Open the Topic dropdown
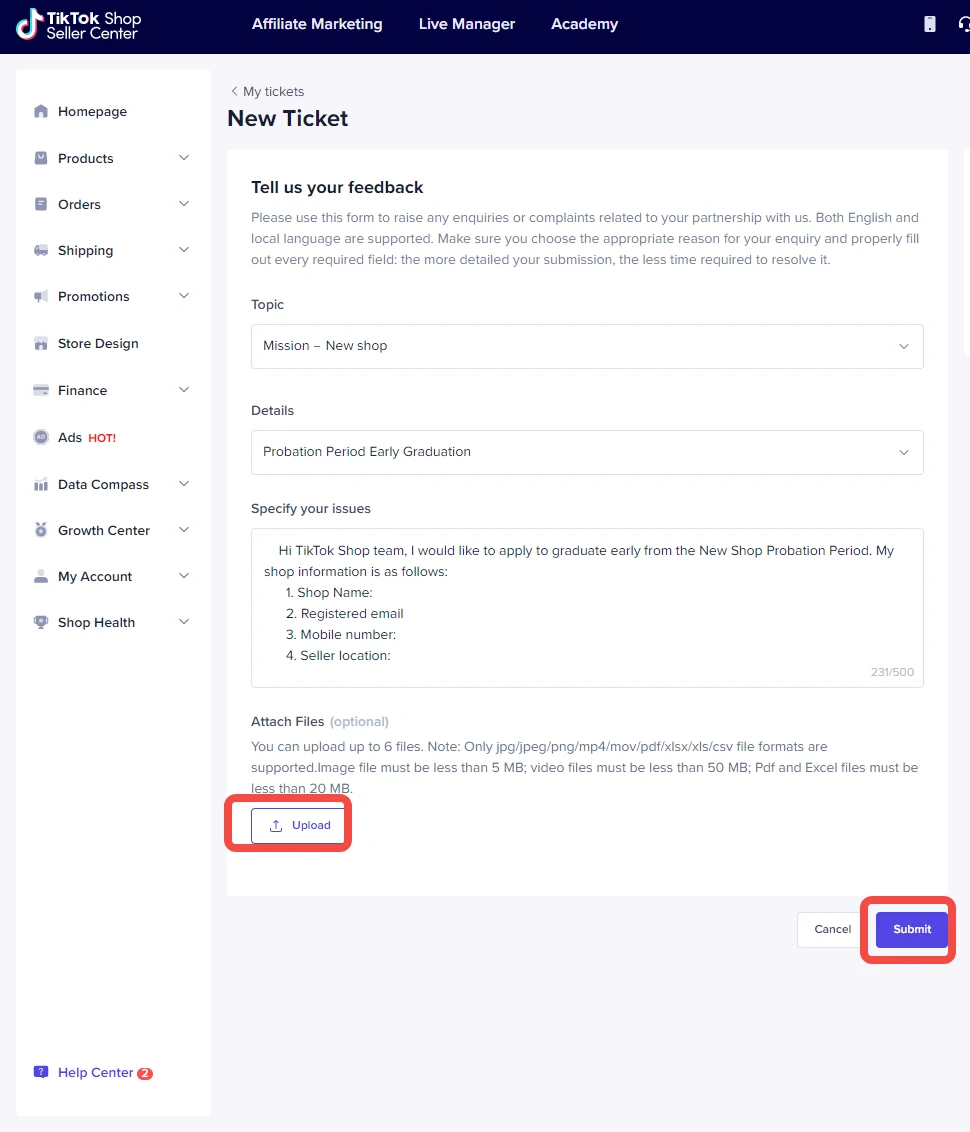 tap(587, 346)
